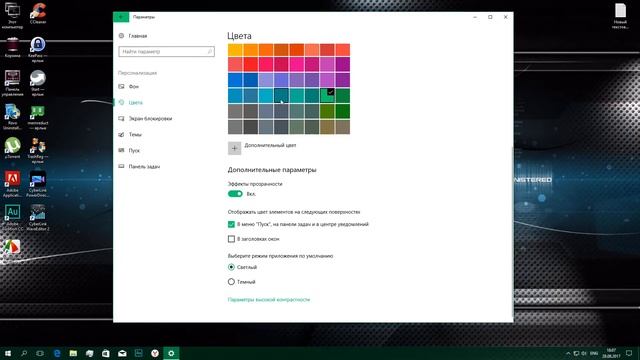The height and width of the screenshot is (360, 640).
Task: Launch uTorrent from the desktop
Action: click(12, 148)
